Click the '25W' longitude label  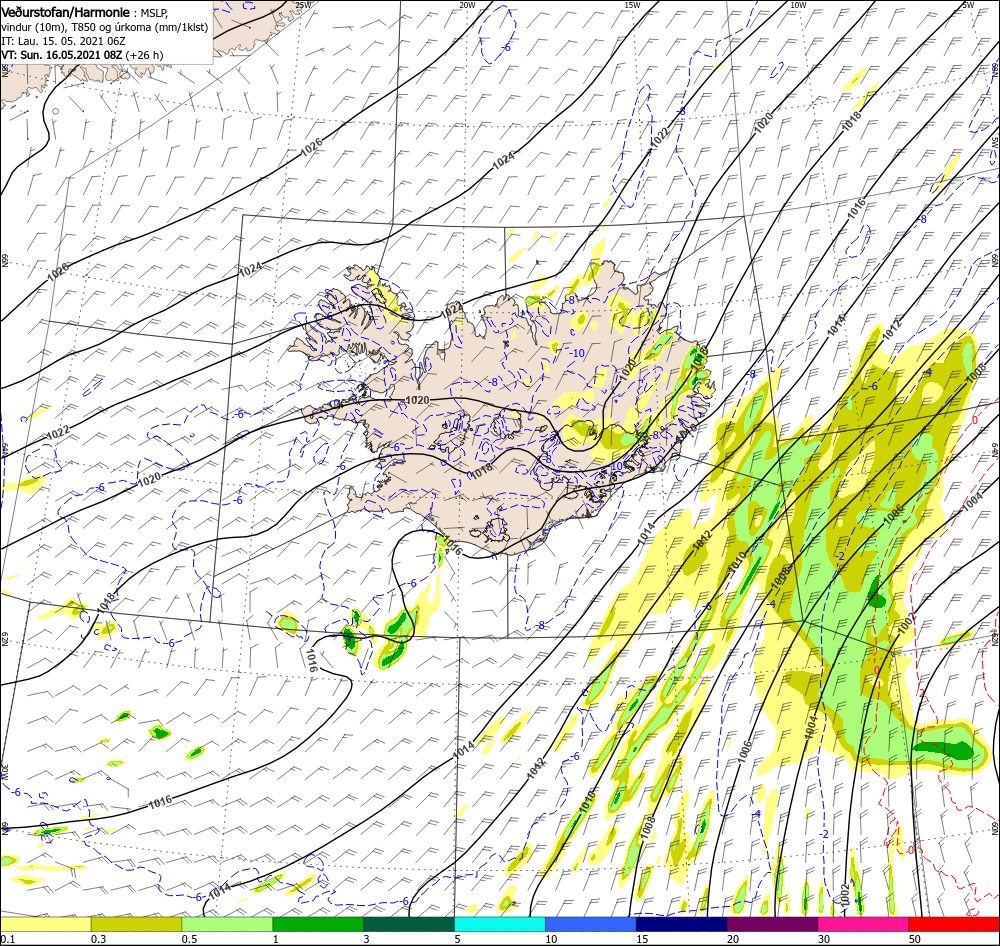(303, 5)
